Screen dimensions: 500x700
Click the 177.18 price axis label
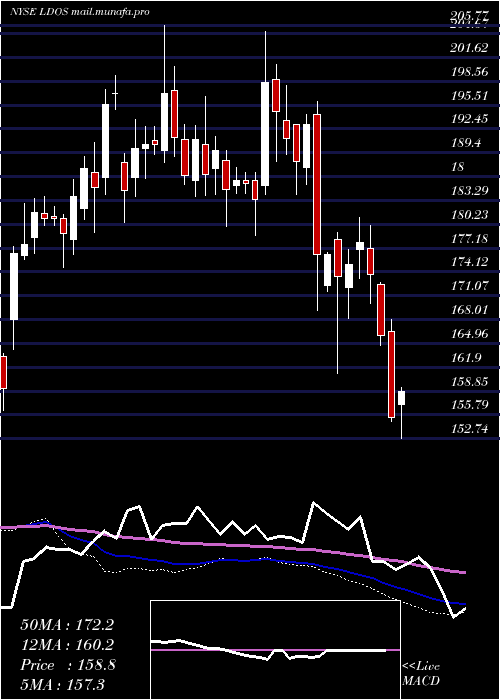click(x=469, y=239)
